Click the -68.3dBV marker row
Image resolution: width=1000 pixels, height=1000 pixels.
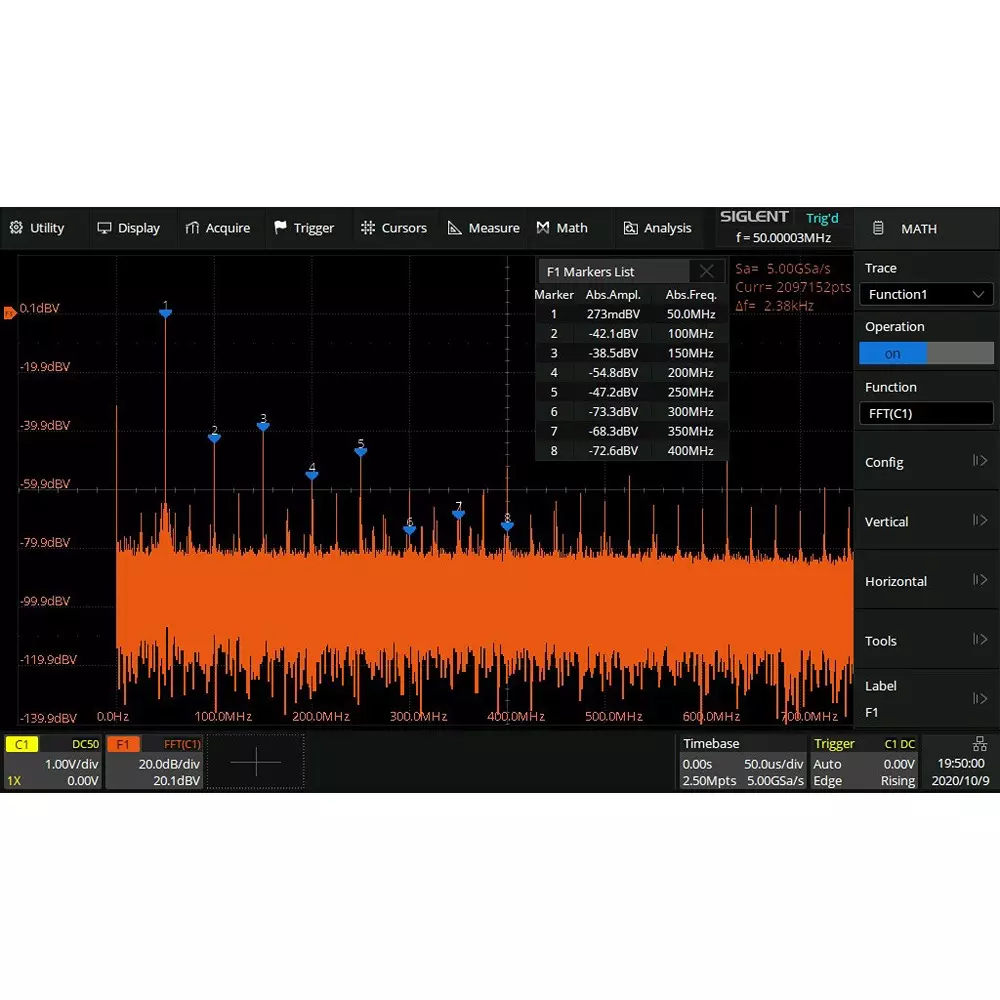tap(631, 431)
